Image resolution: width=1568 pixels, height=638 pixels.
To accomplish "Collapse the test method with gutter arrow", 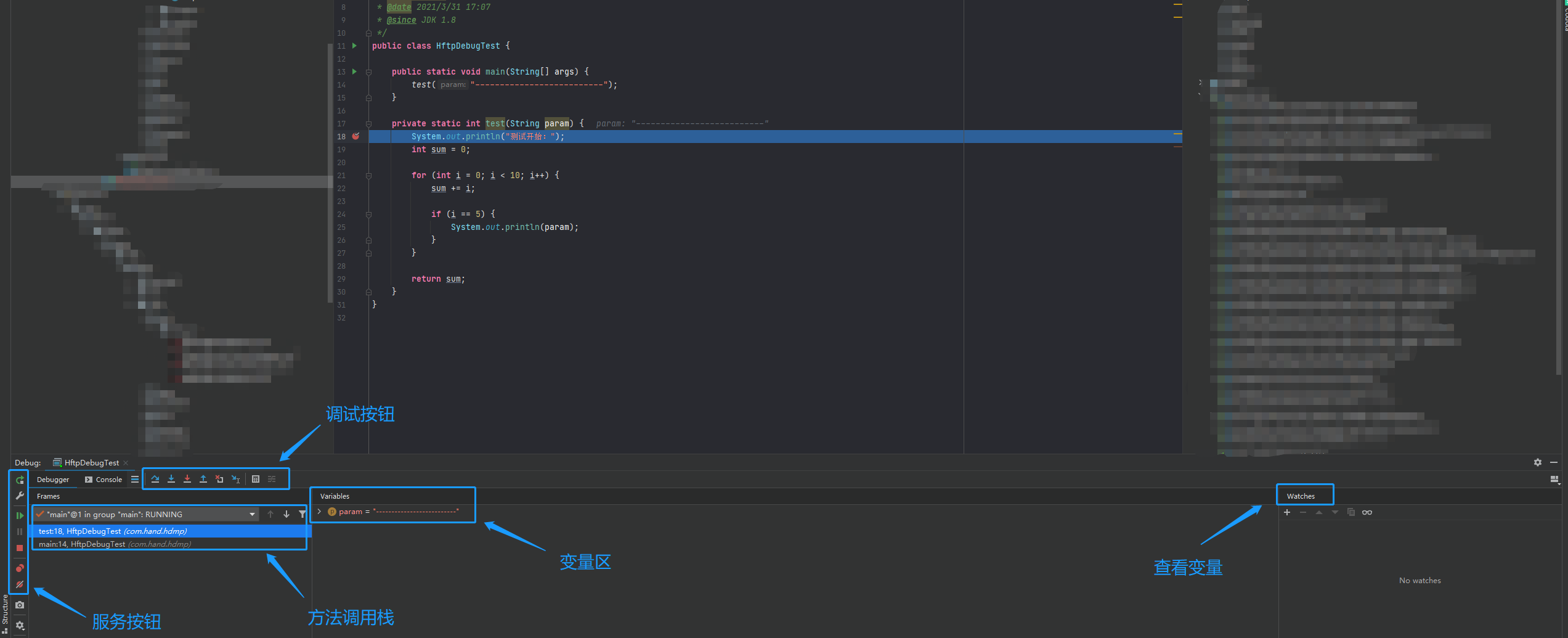I will (368, 123).
